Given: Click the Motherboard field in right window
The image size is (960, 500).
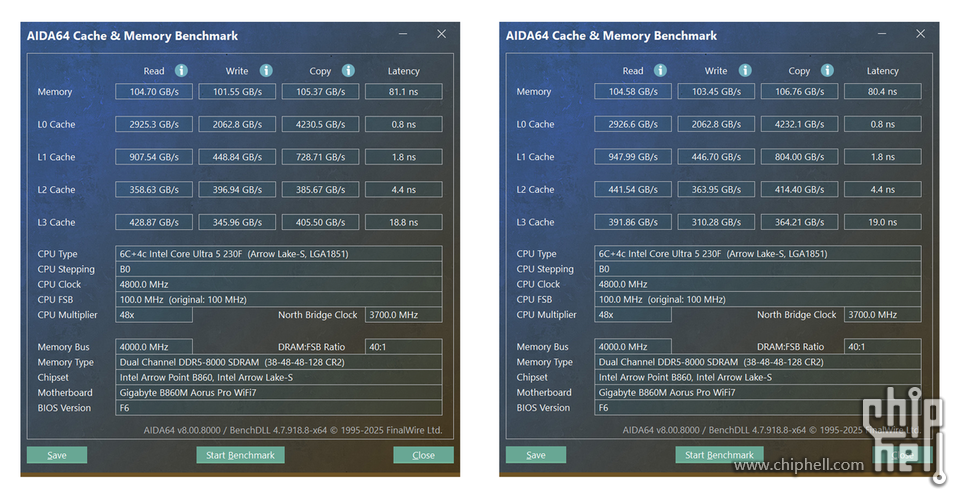Looking at the screenshot, I should tap(758, 393).
